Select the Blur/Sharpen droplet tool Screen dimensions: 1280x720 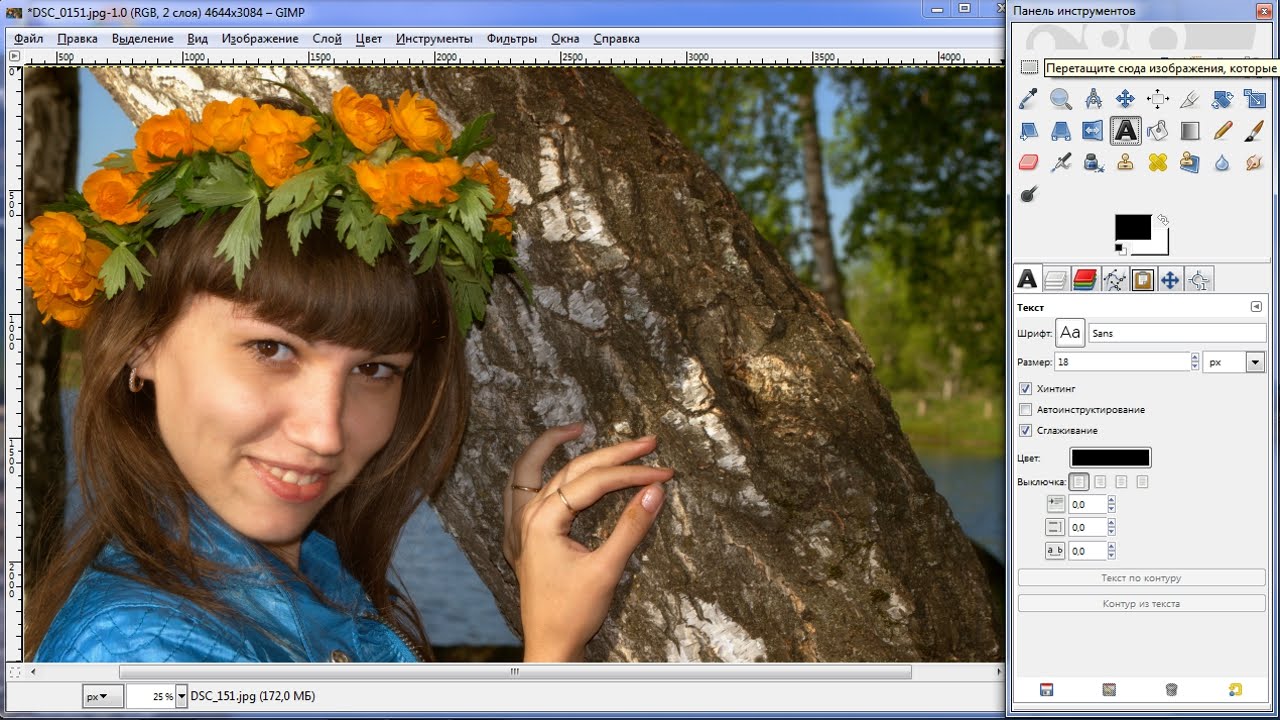1222,162
